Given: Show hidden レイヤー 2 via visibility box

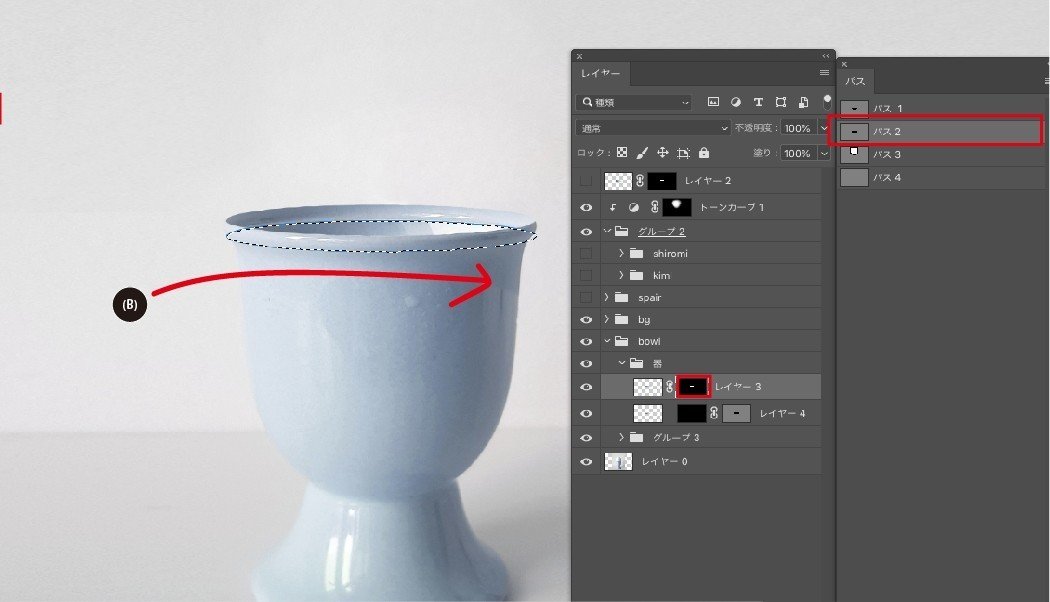Looking at the screenshot, I should [x=586, y=181].
